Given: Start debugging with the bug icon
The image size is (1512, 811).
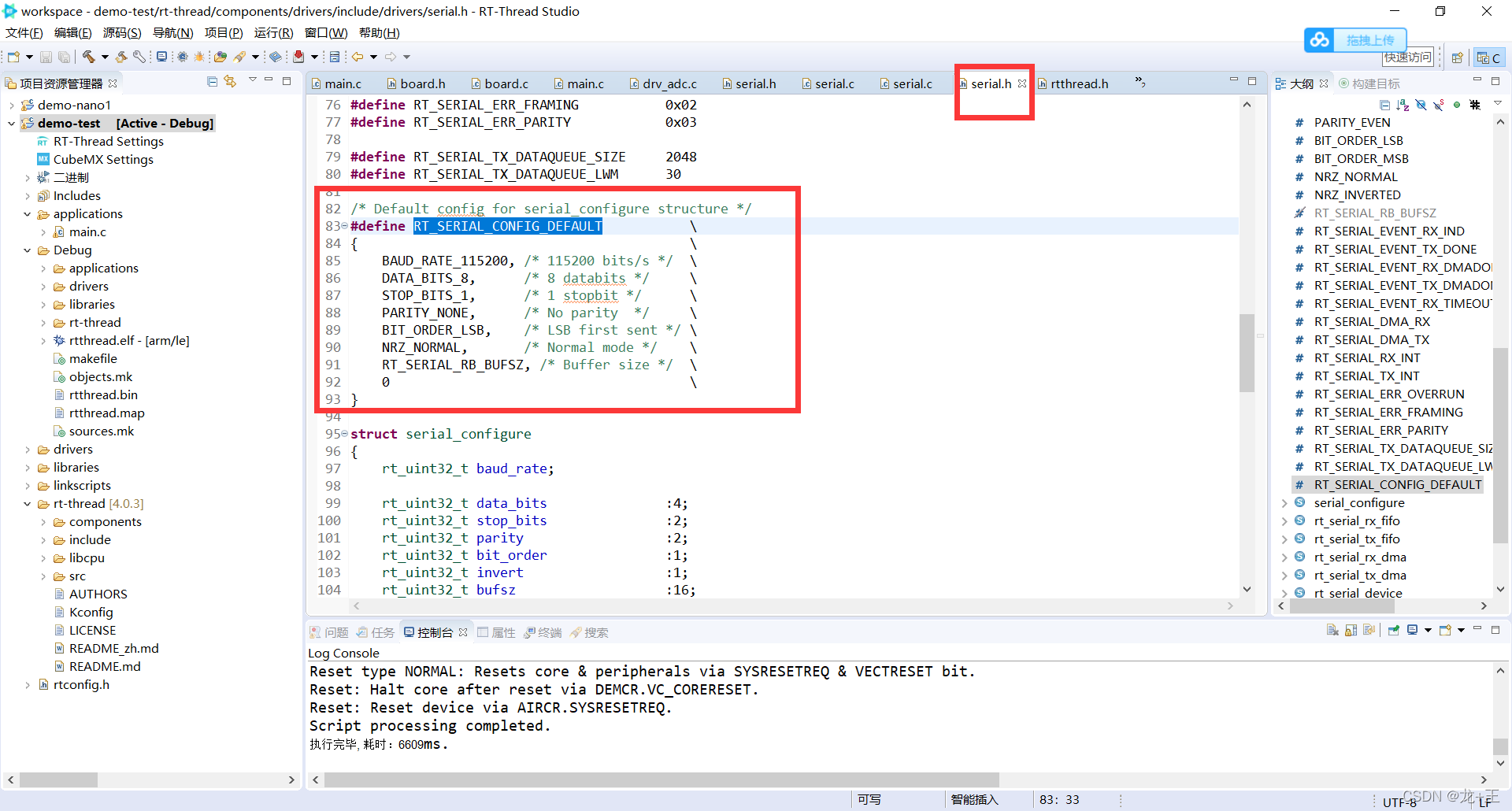Looking at the screenshot, I should click(199, 57).
